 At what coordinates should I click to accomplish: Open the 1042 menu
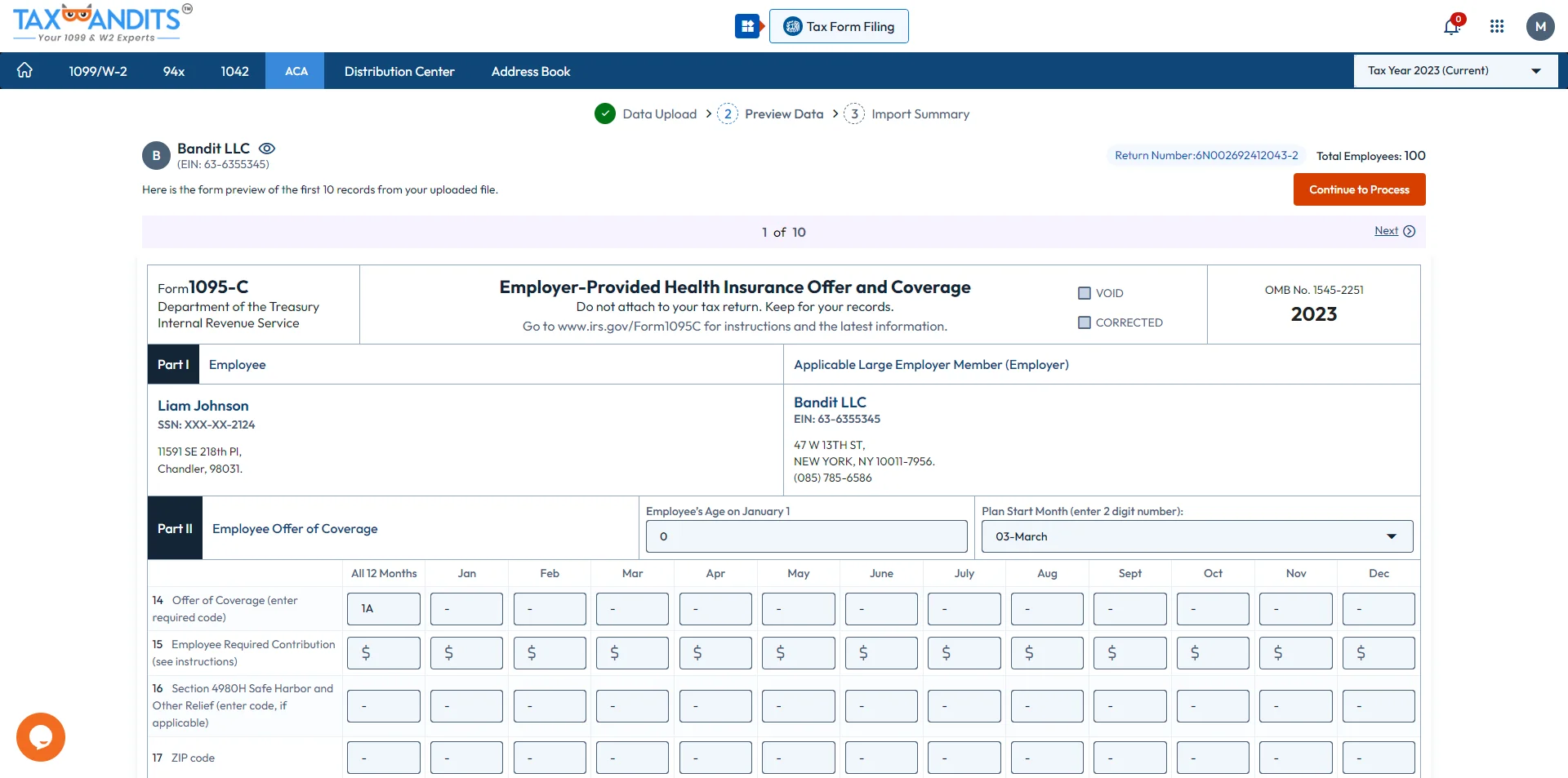[234, 71]
